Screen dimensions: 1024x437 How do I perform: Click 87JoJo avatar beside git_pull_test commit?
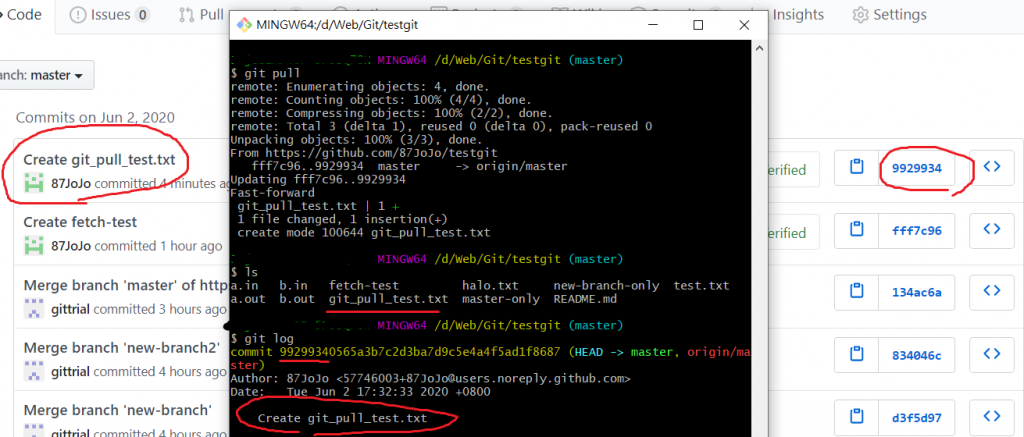pos(34,184)
